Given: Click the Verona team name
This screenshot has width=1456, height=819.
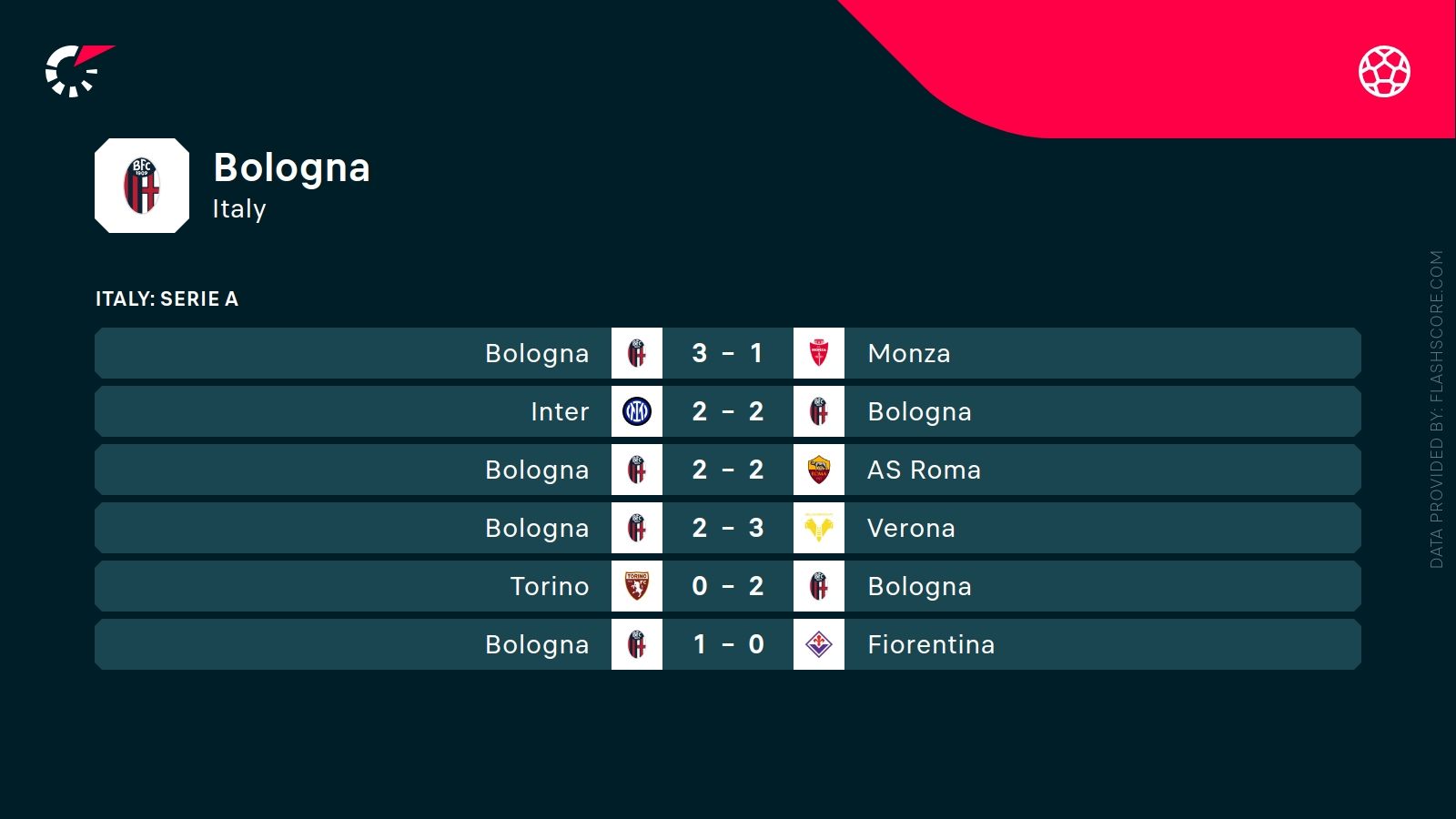Looking at the screenshot, I should click(x=911, y=528).
